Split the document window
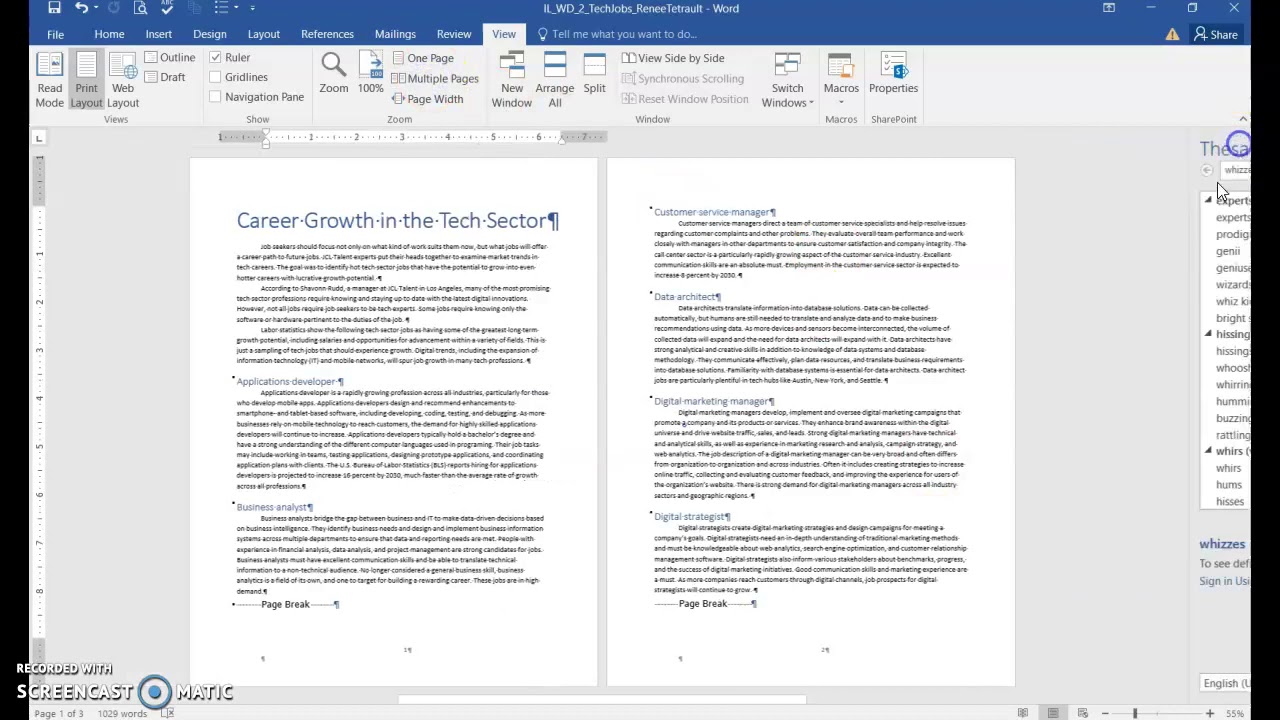Image resolution: width=1280 pixels, height=720 pixels. [x=594, y=74]
